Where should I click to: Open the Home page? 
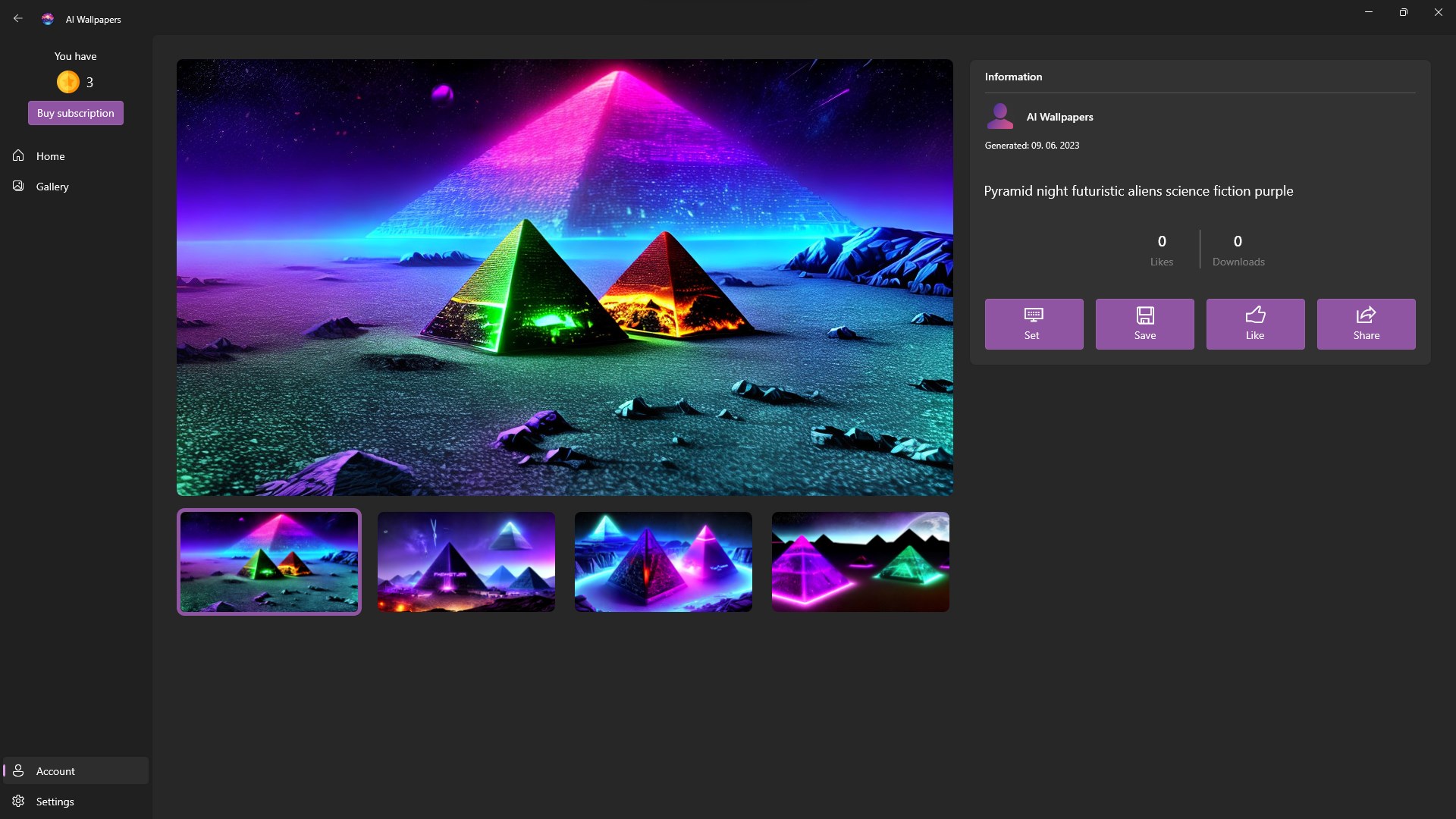[x=50, y=156]
